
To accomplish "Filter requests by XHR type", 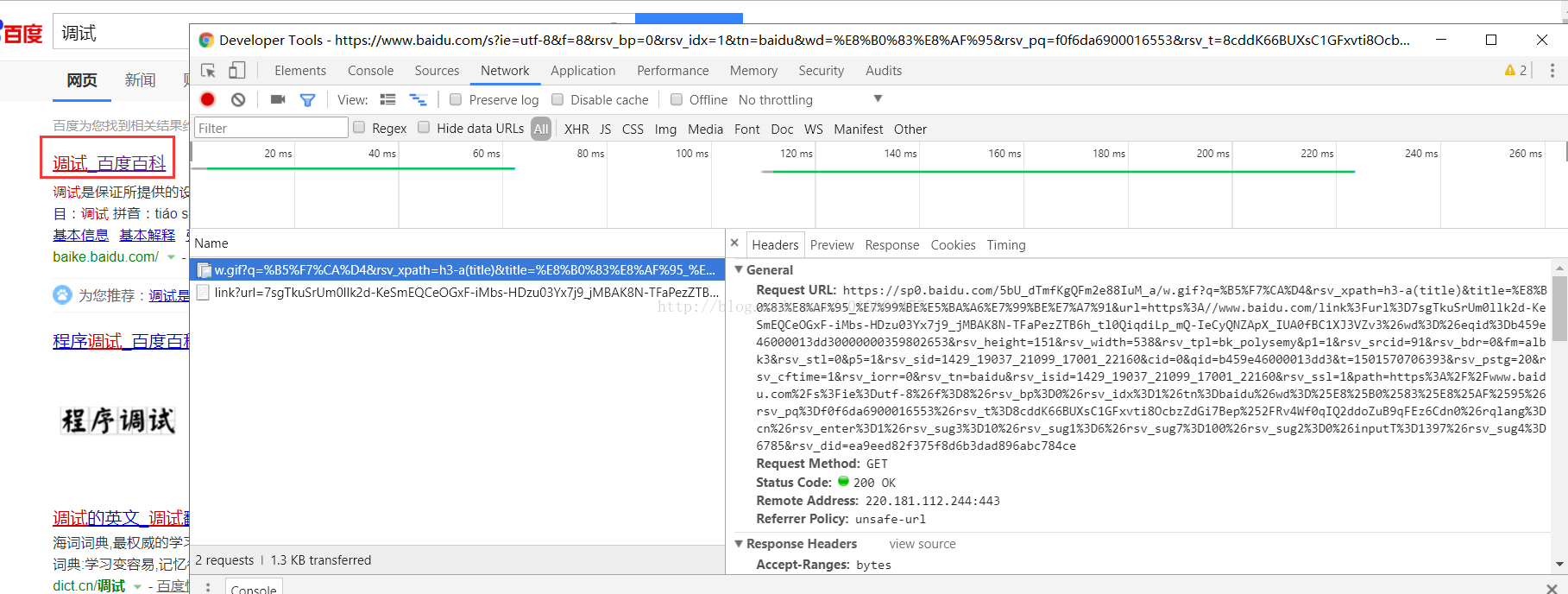I will click(x=576, y=129).
